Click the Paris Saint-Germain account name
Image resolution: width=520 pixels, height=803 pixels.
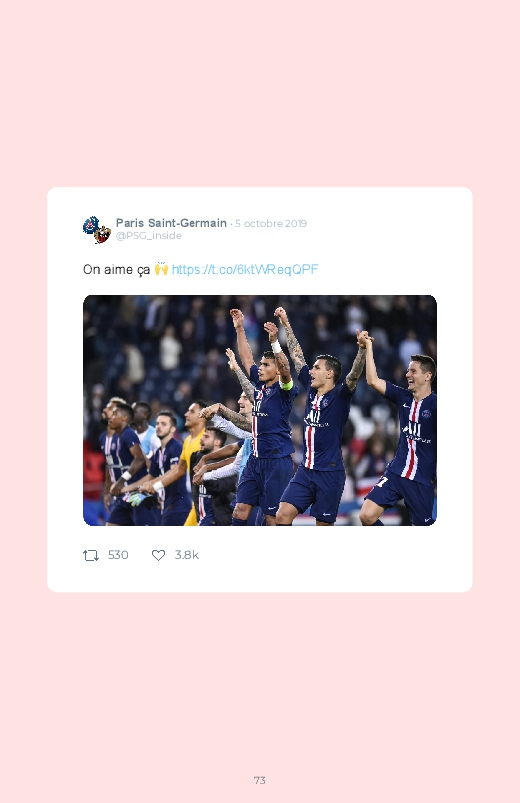coord(171,223)
